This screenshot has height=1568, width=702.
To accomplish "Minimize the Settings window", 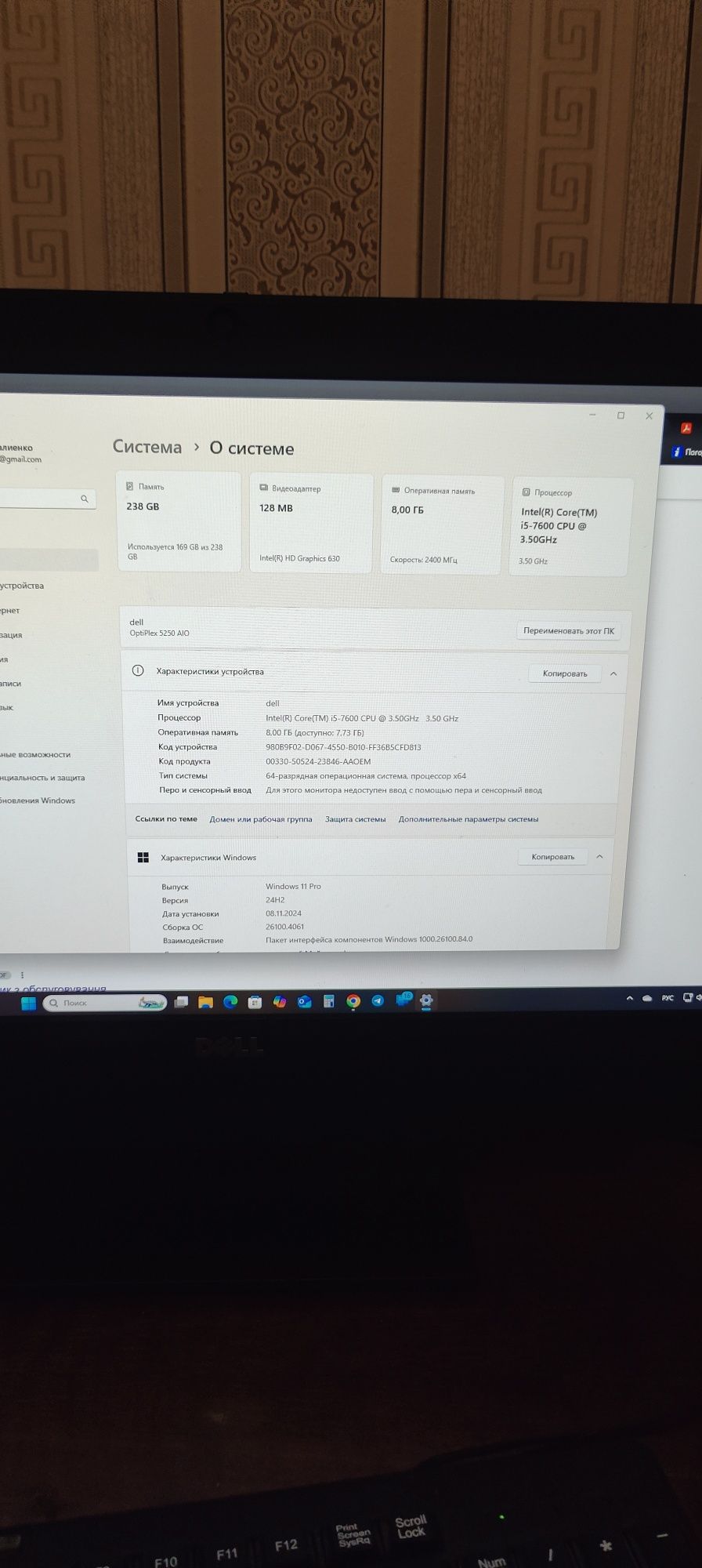I will pyautogui.click(x=593, y=415).
